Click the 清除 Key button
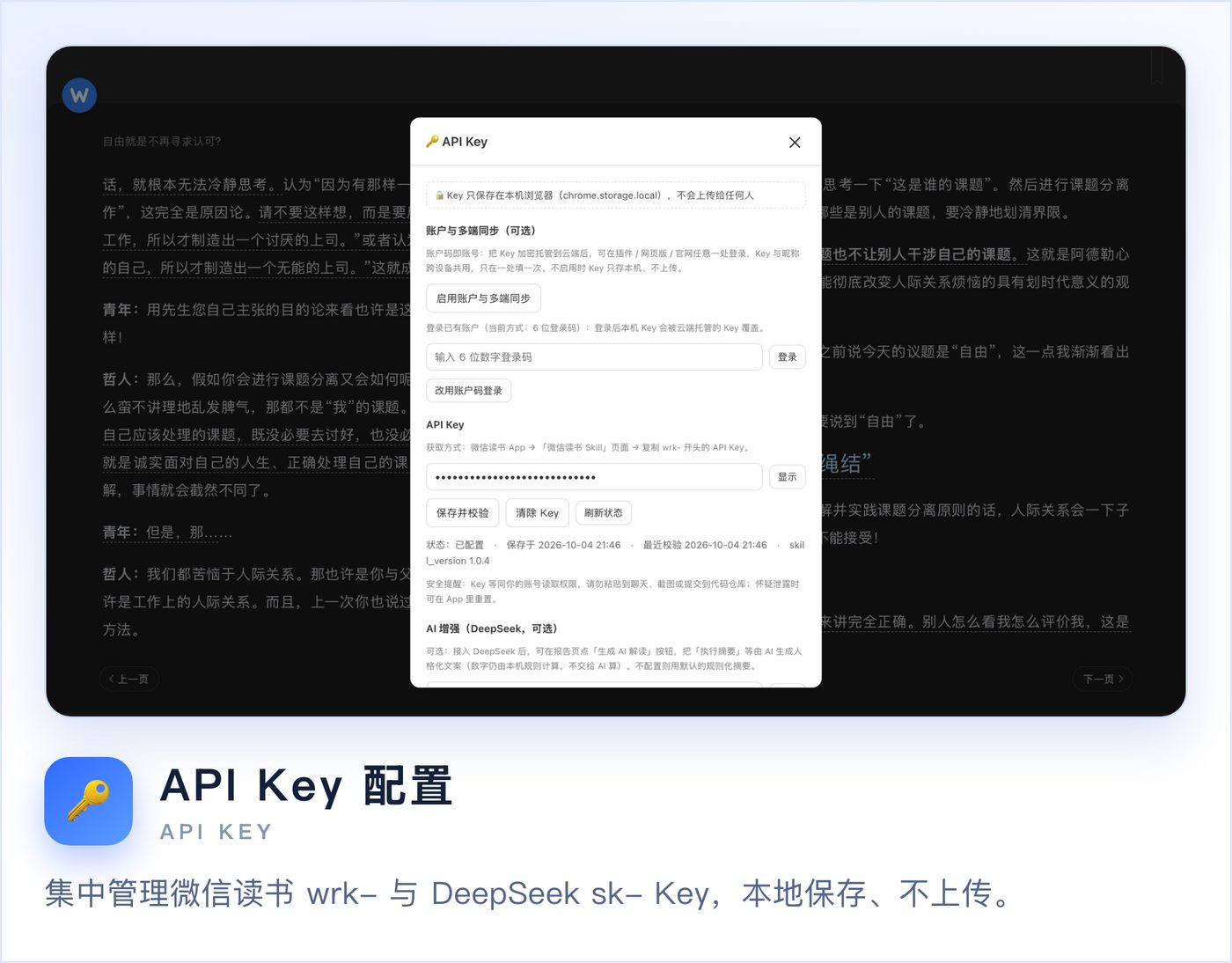 pos(538,513)
